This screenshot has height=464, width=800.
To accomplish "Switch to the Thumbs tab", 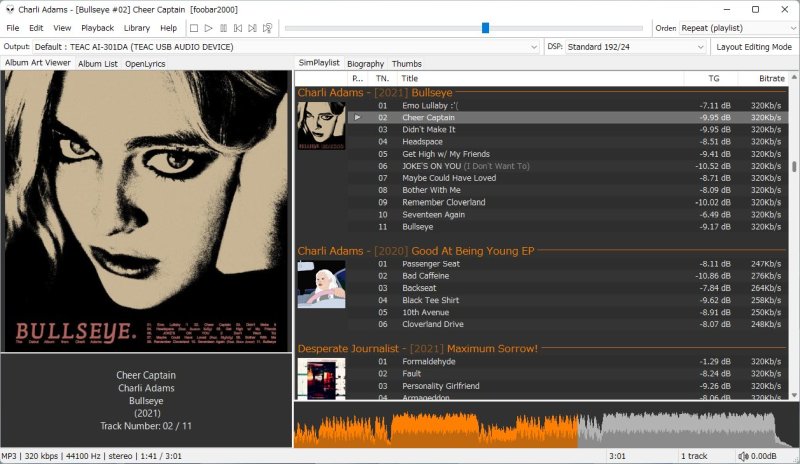I will point(407,64).
